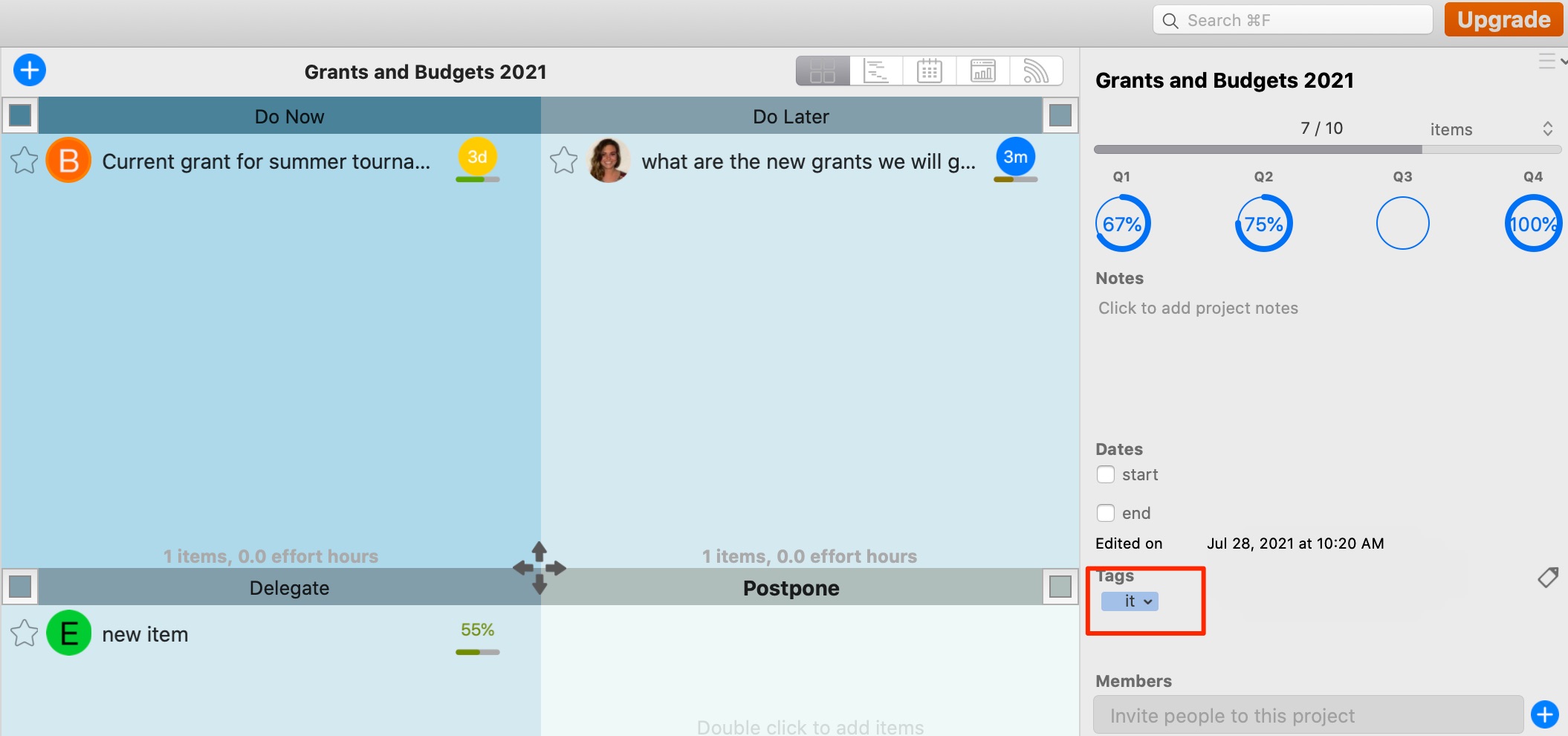The height and width of the screenshot is (736, 1568).
Task: Select the quadrant grid view
Action: coord(822,71)
